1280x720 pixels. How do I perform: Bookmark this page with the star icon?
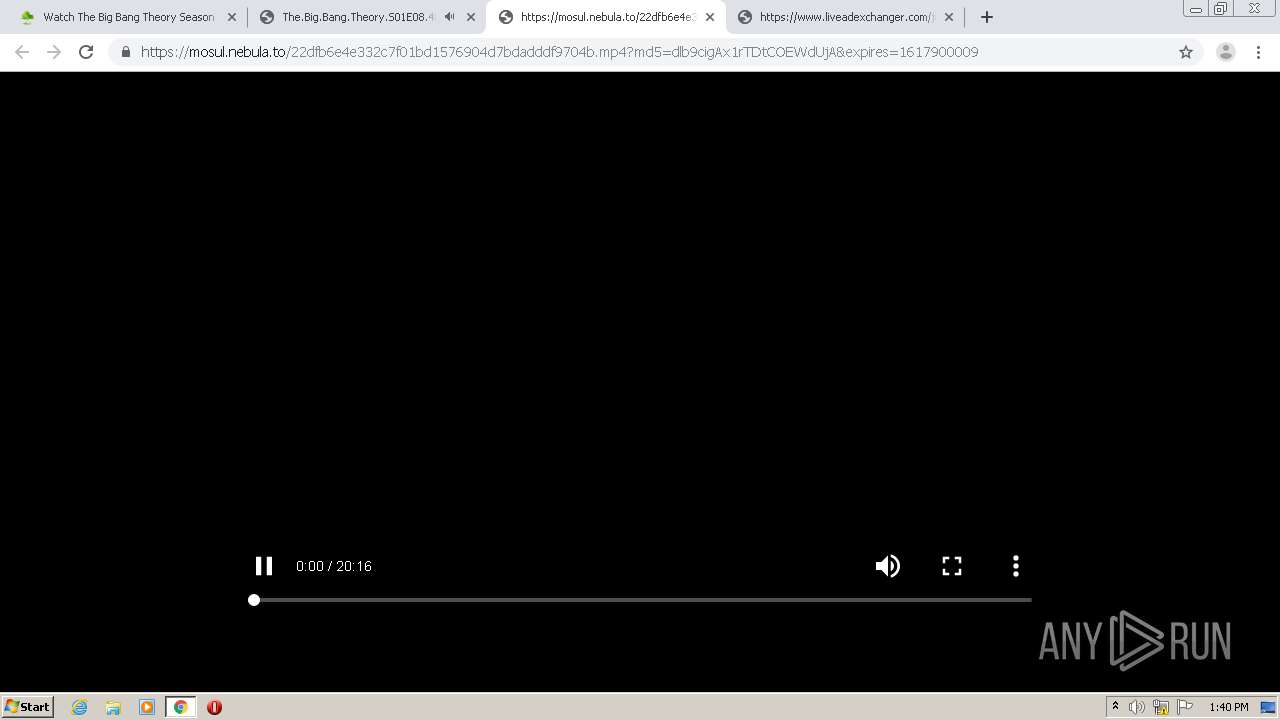click(x=1186, y=52)
